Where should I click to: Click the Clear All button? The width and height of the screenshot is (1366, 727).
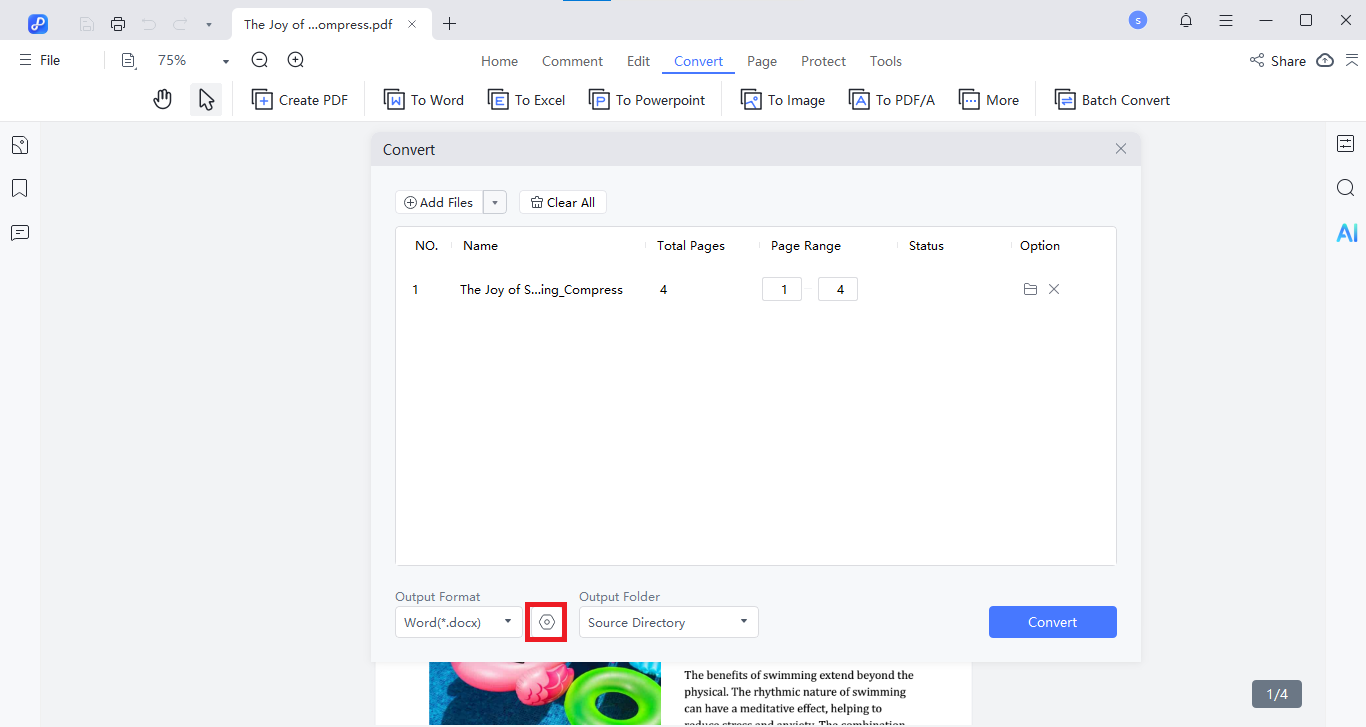[x=563, y=203]
